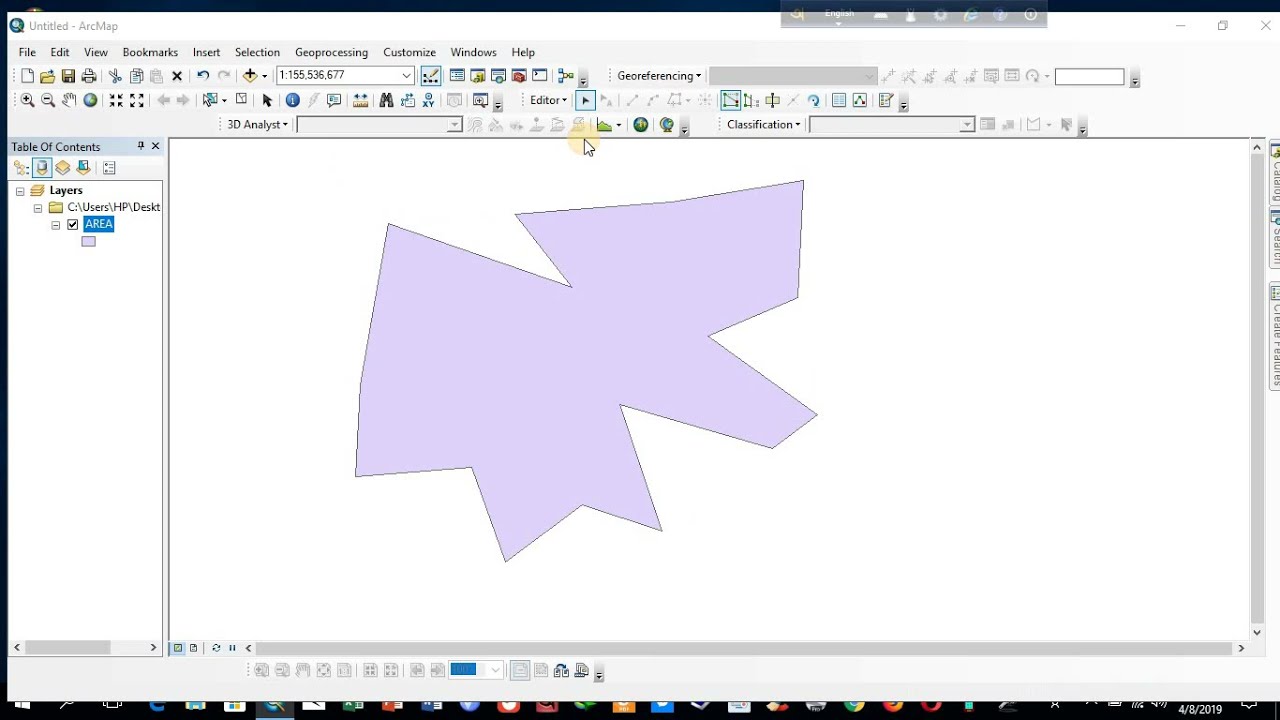This screenshot has width=1280, height=720.
Task: Open the ModelBuilder window icon
Action: point(566,76)
